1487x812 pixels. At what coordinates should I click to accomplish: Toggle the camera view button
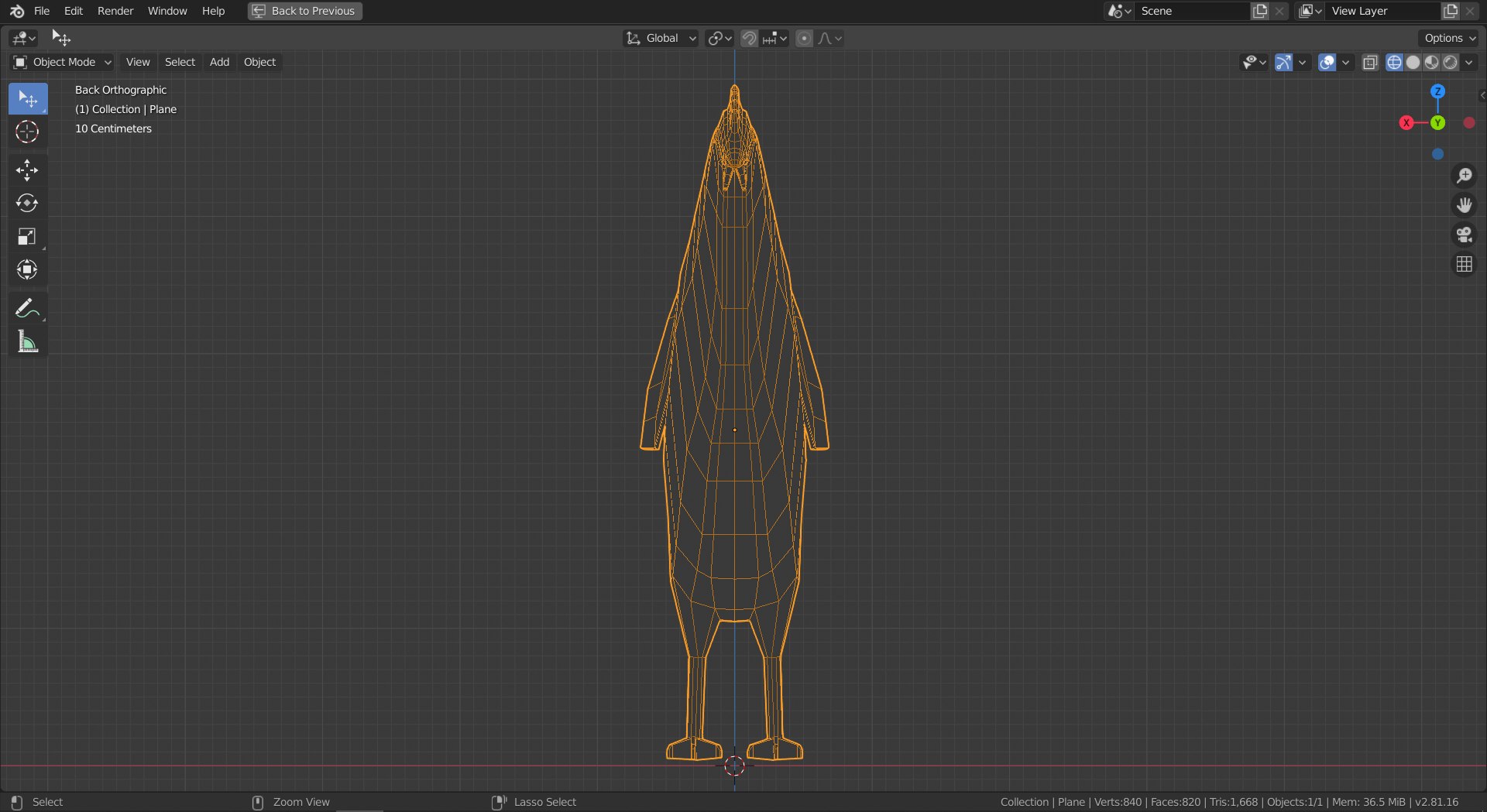[x=1464, y=235]
